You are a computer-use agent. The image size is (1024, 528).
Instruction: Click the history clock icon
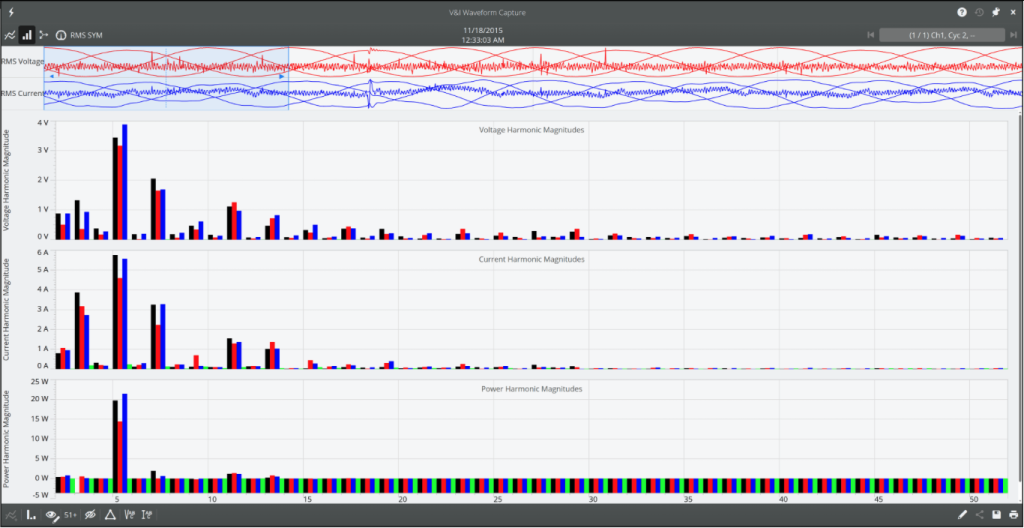979,12
